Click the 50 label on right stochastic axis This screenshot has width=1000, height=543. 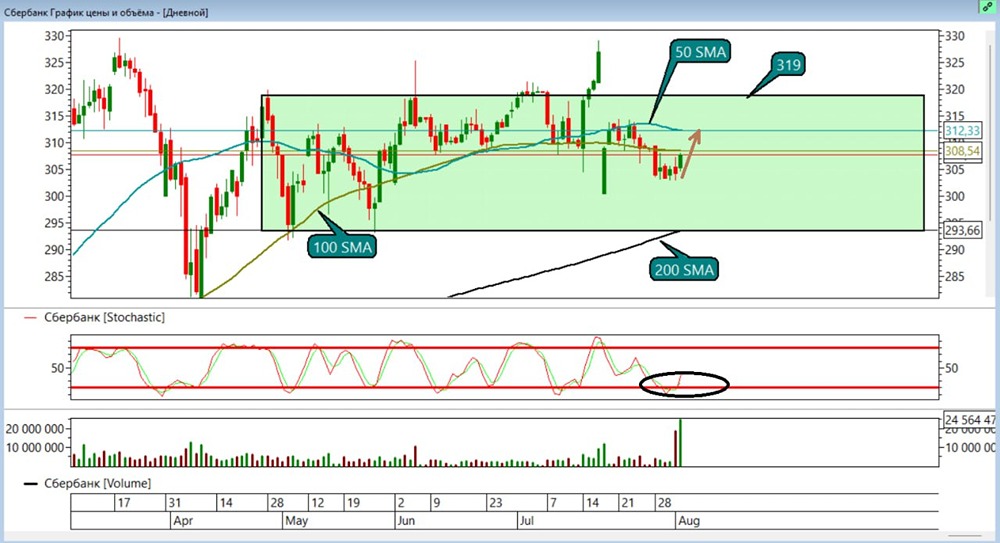pyautogui.click(x=952, y=368)
